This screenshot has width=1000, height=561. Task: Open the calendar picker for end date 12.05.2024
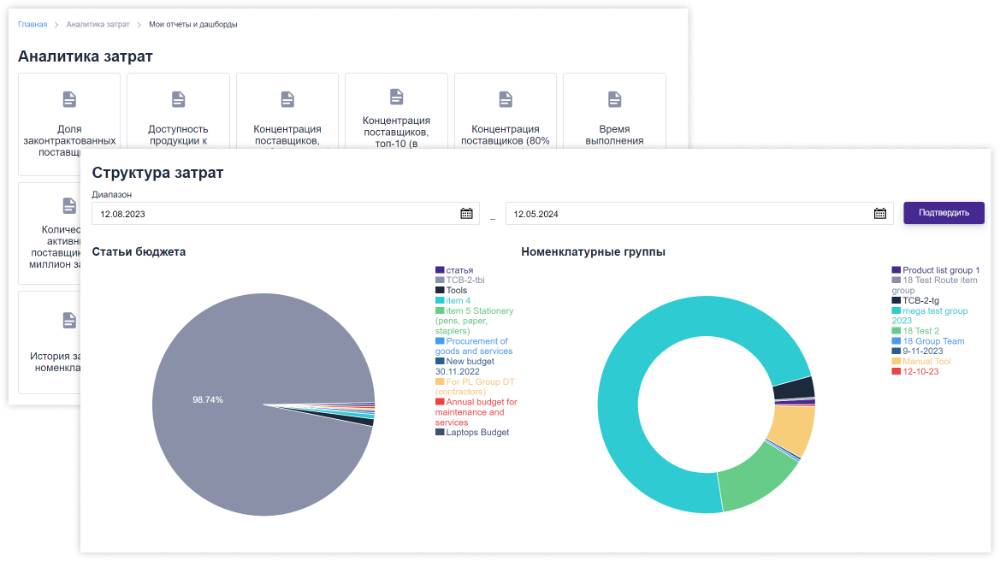tap(880, 213)
